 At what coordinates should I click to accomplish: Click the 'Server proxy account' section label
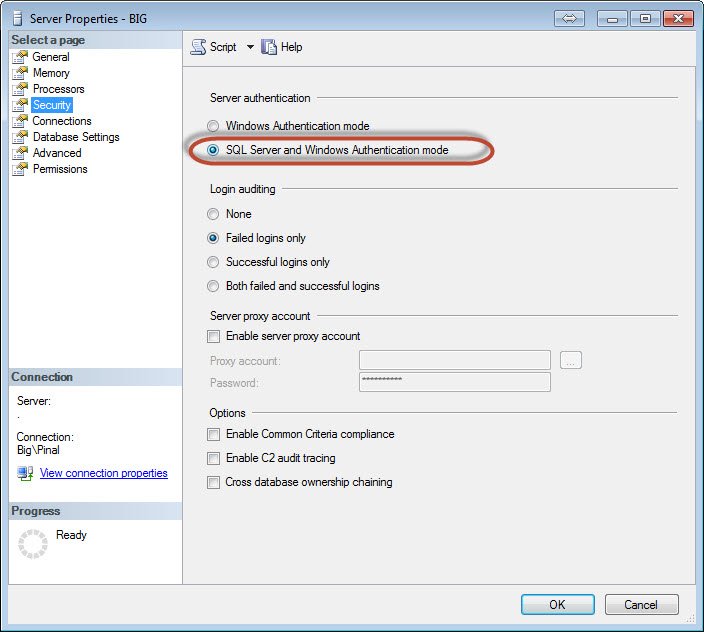(260, 316)
